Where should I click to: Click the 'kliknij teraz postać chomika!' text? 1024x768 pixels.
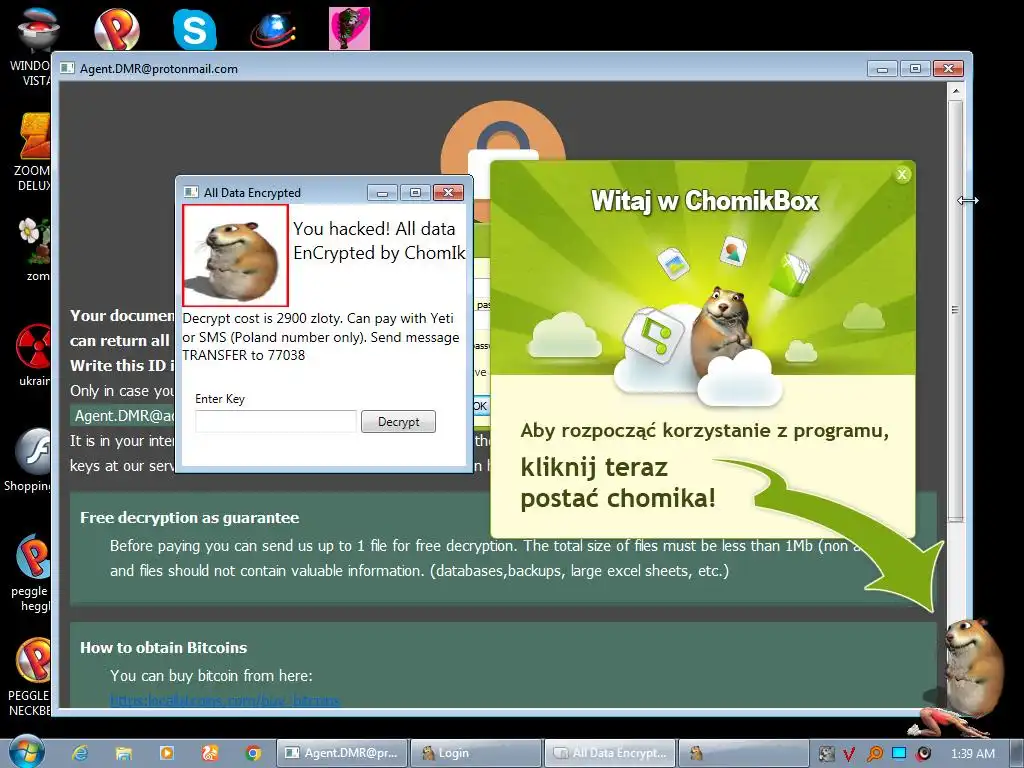pyautogui.click(x=618, y=483)
